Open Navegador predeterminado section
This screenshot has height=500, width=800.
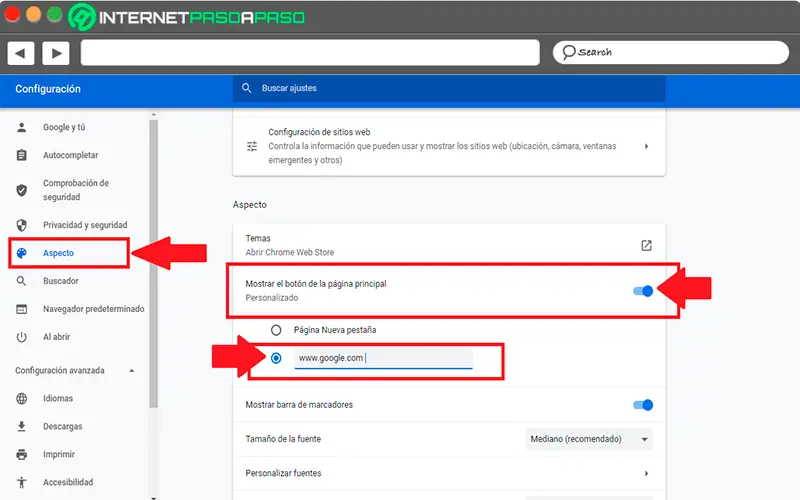point(93,309)
